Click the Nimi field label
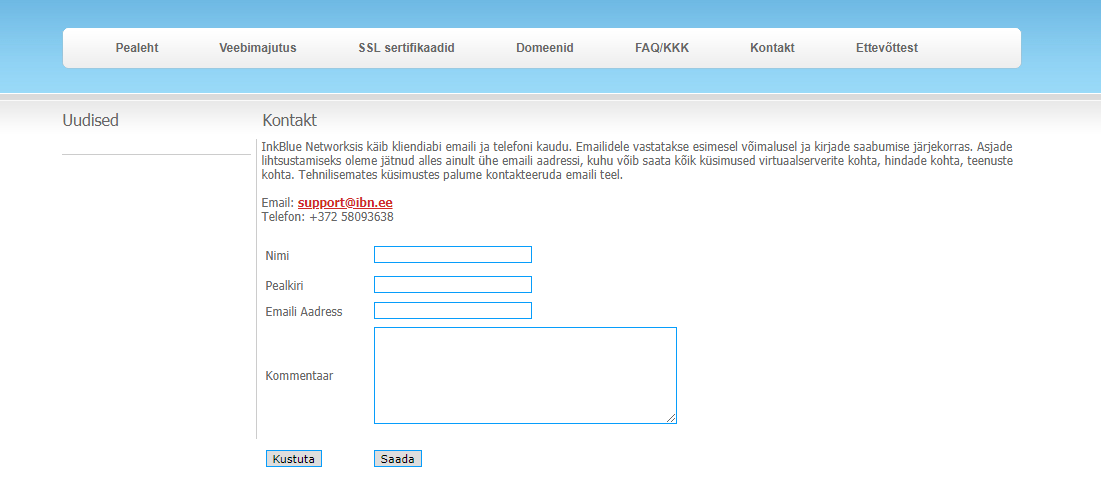This screenshot has height=488, width=1101. tap(277, 256)
